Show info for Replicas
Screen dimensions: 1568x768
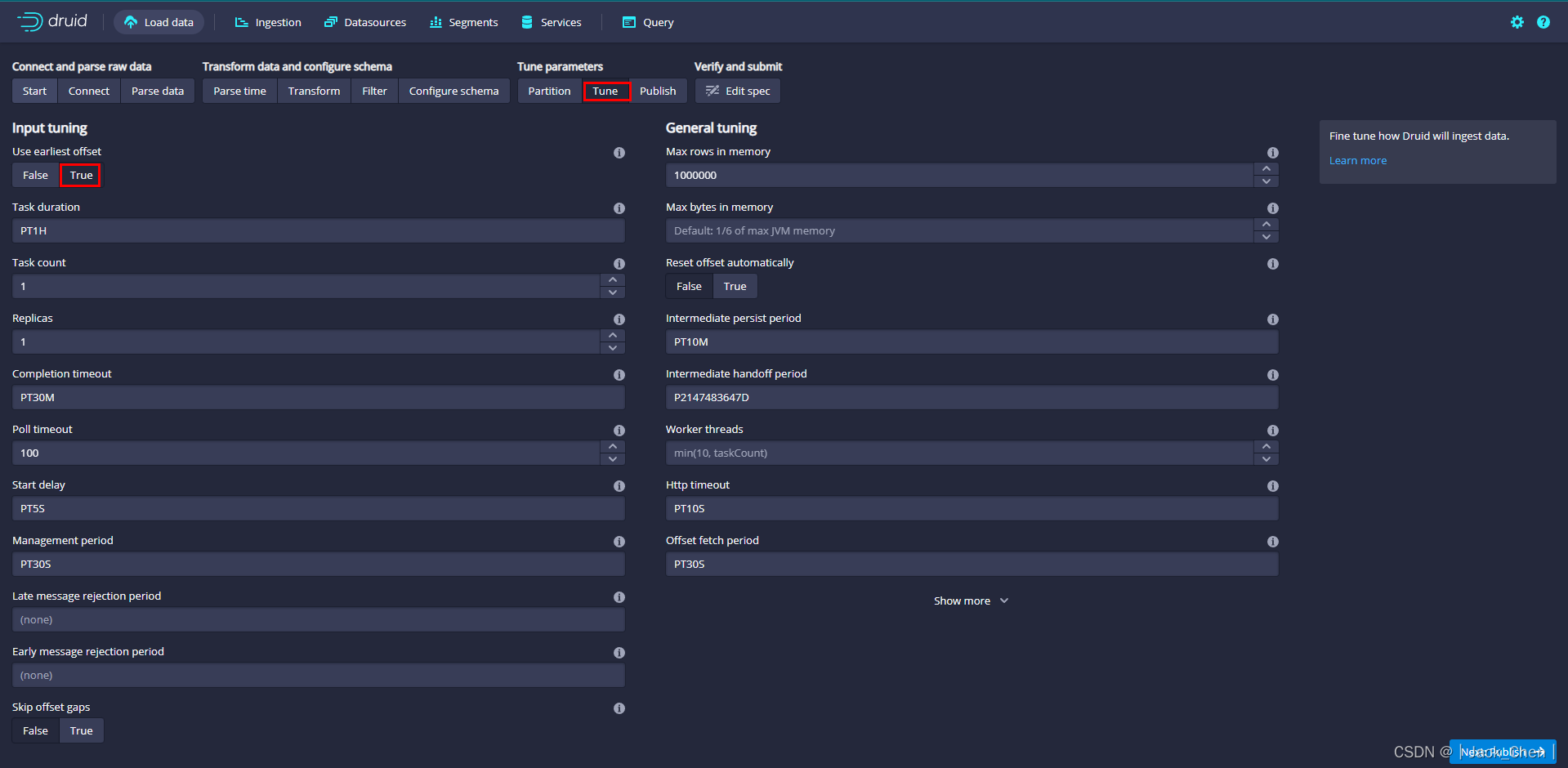pyautogui.click(x=619, y=319)
